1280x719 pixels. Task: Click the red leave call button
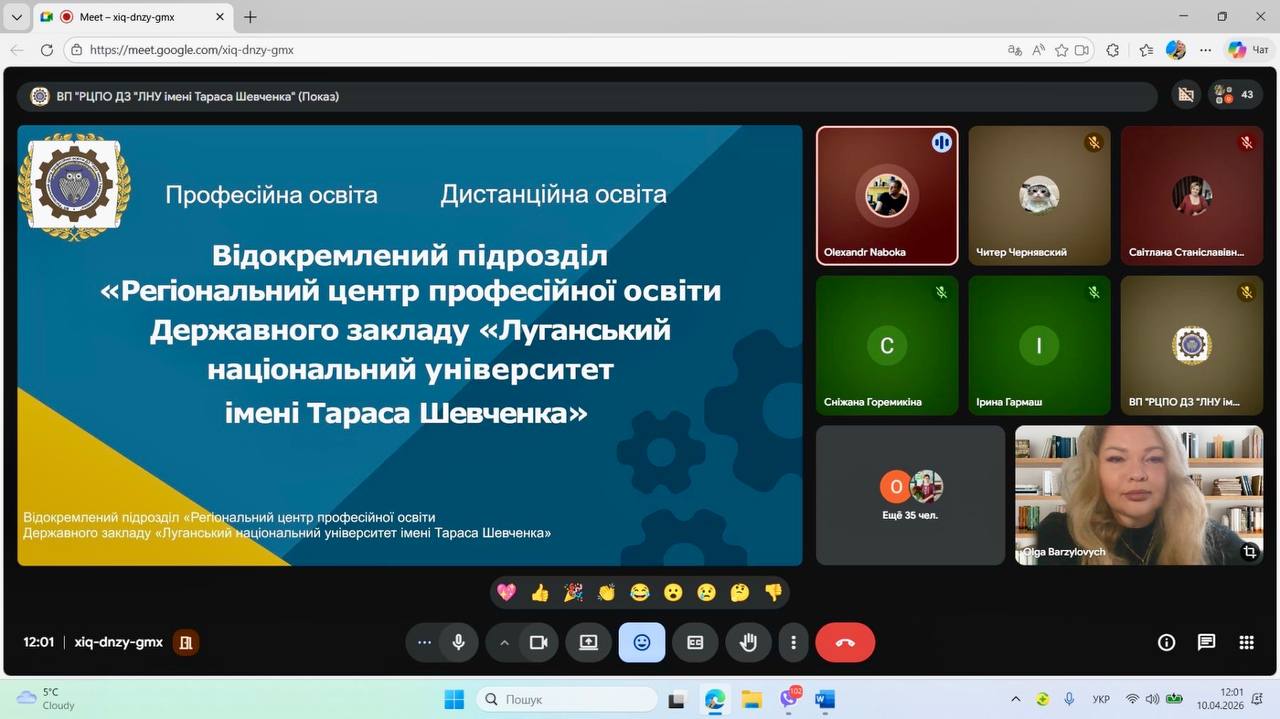click(845, 643)
